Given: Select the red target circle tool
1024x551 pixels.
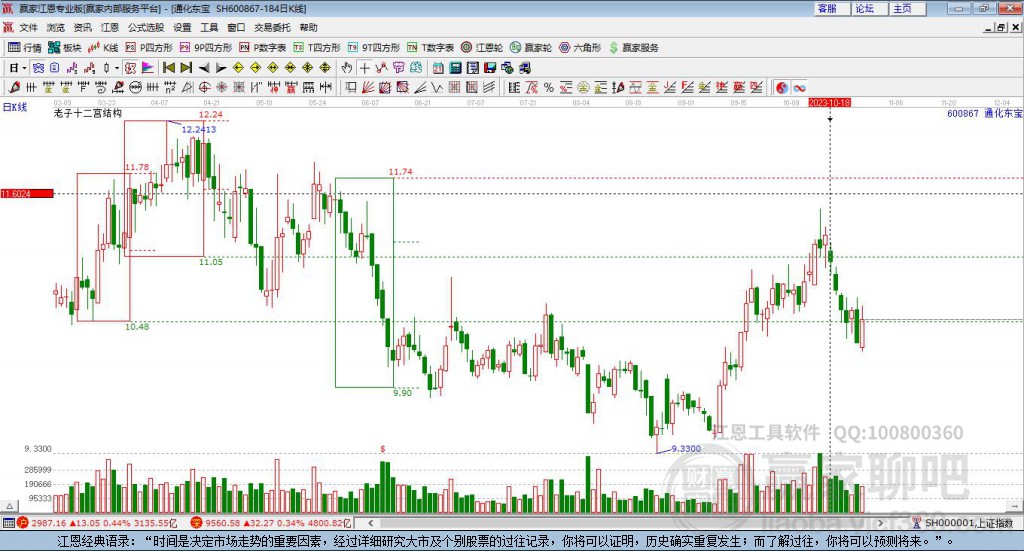Looking at the screenshot, I should (x=204, y=87).
